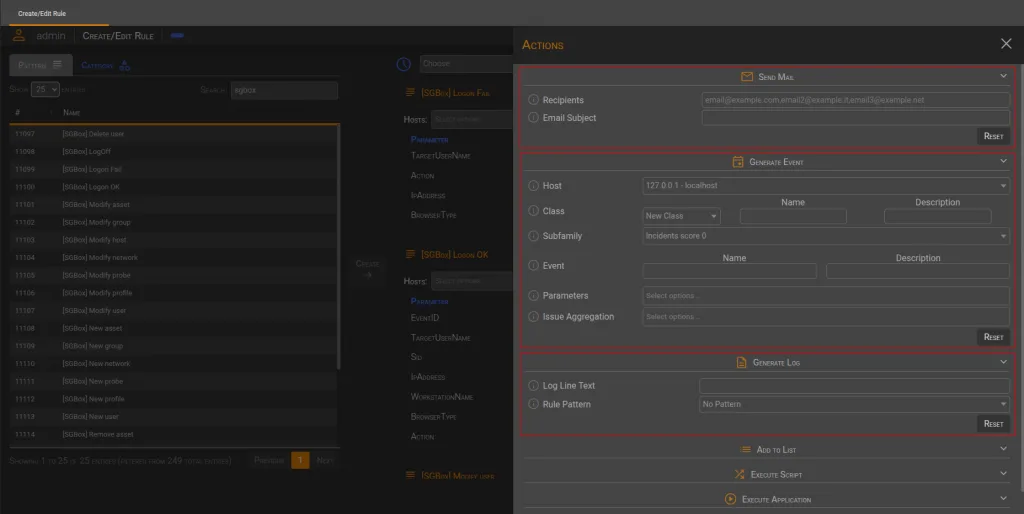Select the [SGBox] Delete user row
The width and height of the screenshot is (1024, 514).
point(173,134)
